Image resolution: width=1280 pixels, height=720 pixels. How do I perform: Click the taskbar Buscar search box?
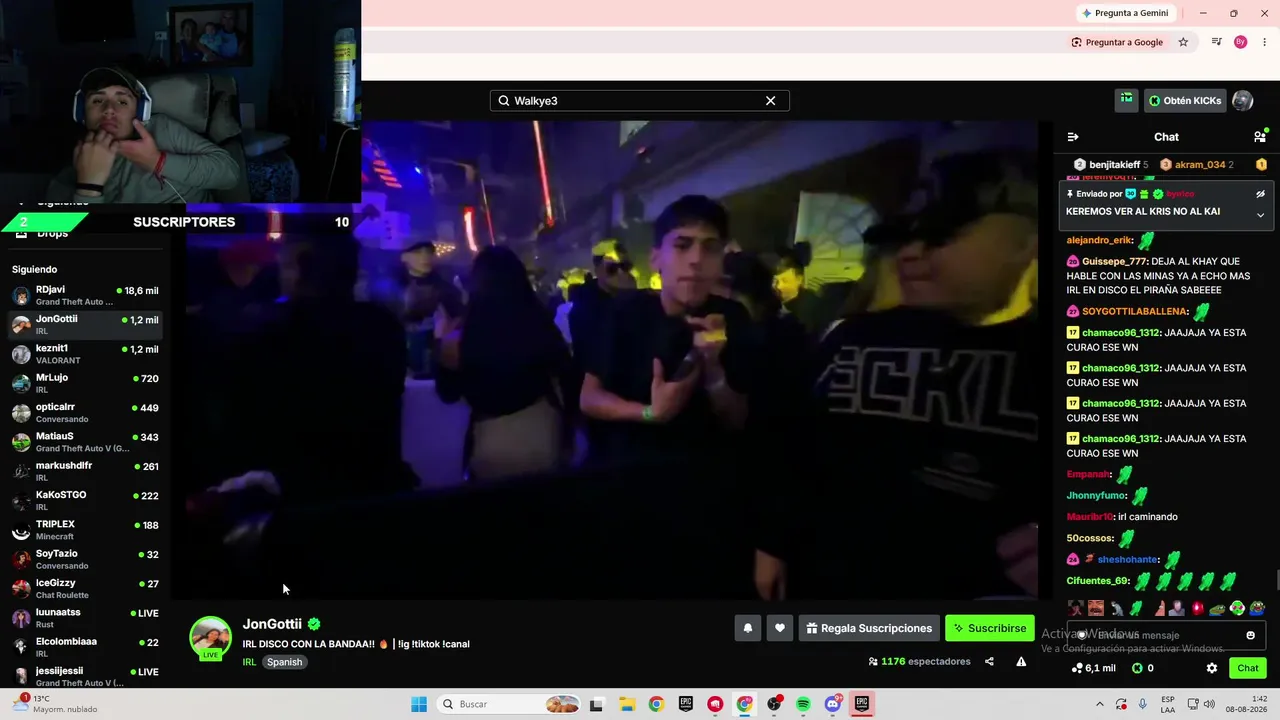click(510, 704)
